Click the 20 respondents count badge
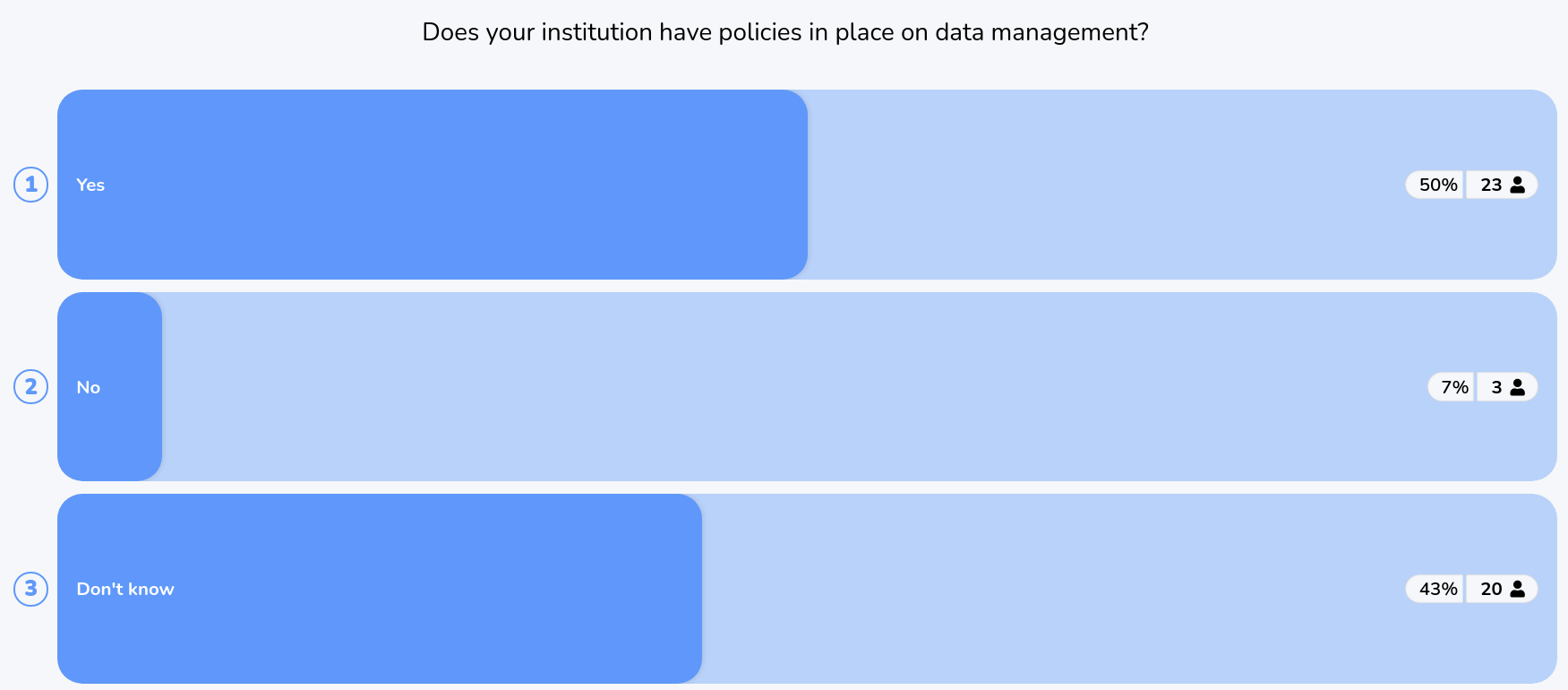The width and height of the screenshot is (1568, 690). coord(1502,589)
